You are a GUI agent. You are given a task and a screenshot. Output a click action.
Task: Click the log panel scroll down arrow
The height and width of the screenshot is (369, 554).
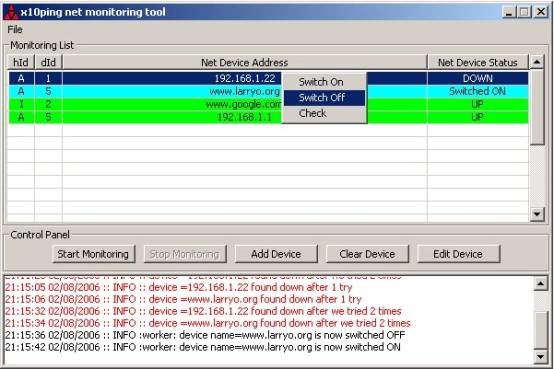click(541, 356)
